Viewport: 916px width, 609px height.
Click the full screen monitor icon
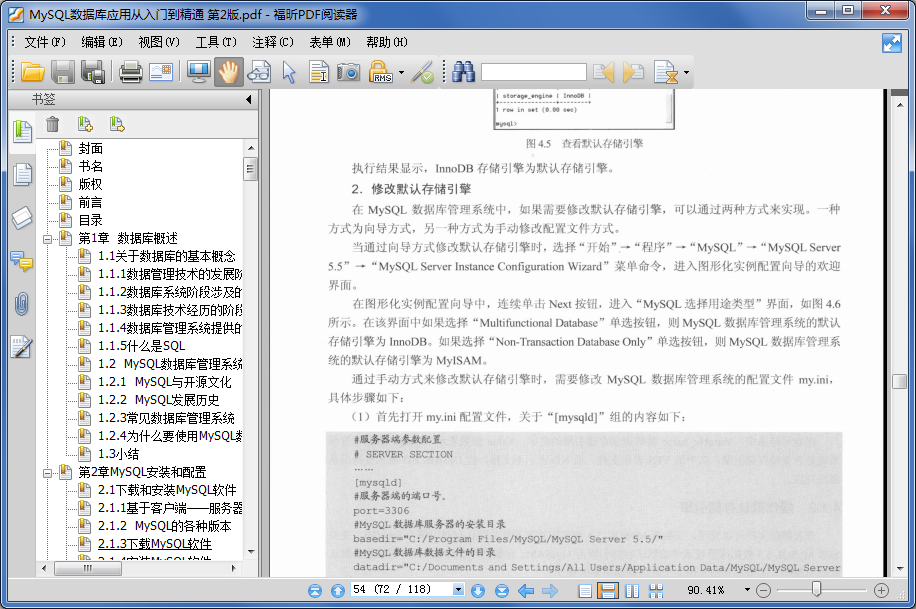(199, 72)
